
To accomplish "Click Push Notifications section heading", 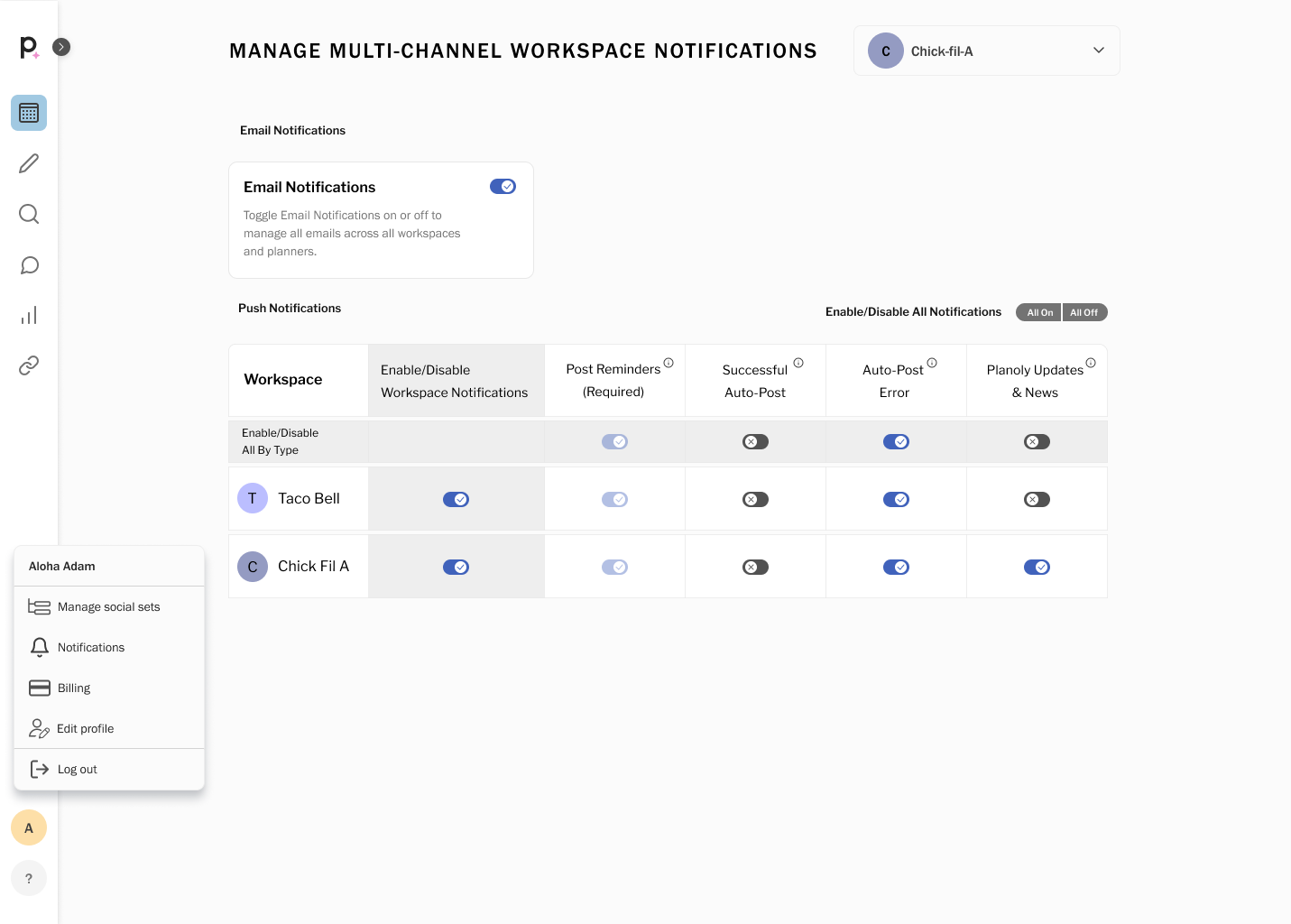I will (x=290, y=308).
